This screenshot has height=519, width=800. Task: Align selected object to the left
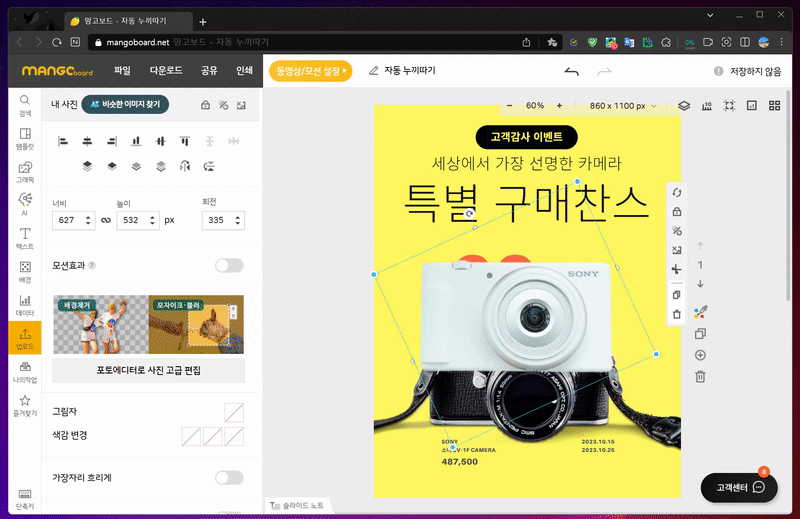(63, 141)
